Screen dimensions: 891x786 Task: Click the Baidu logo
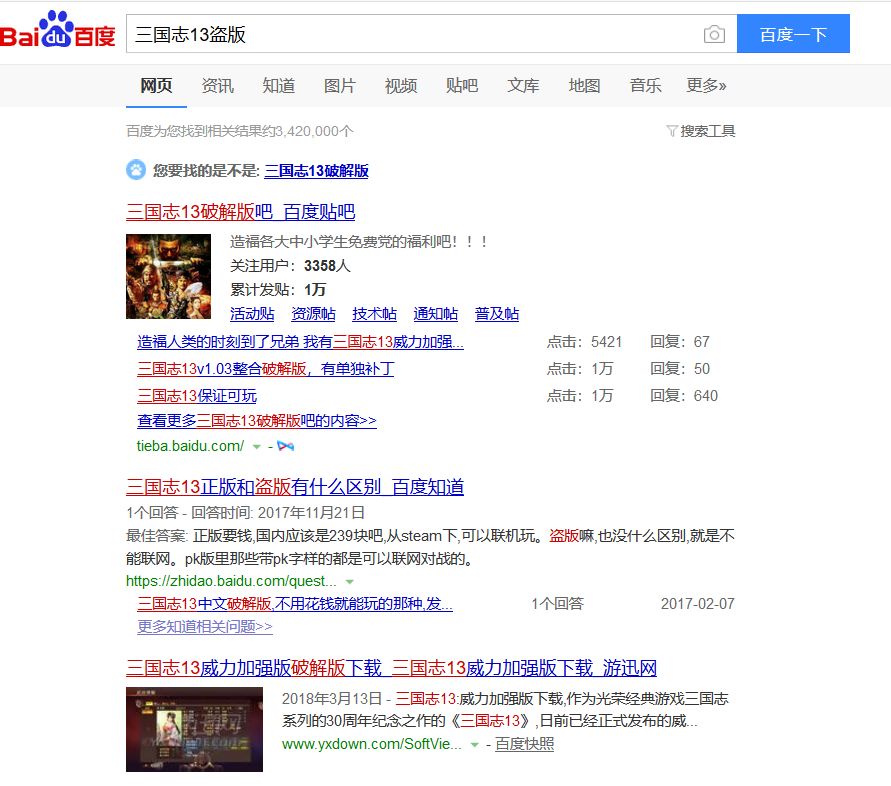pyautogui.click(x=57, y=30)
